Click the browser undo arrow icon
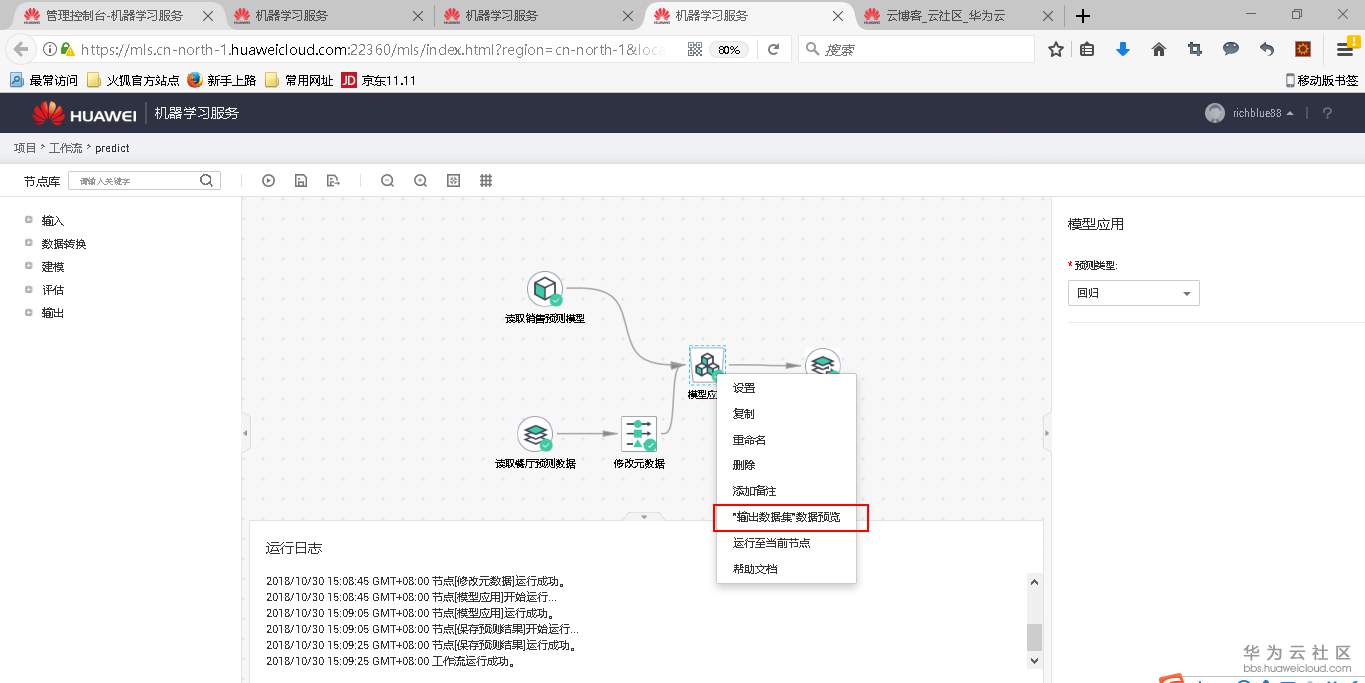The height and width of the screenshot is (683, 1365). [x=1267, y=49]
